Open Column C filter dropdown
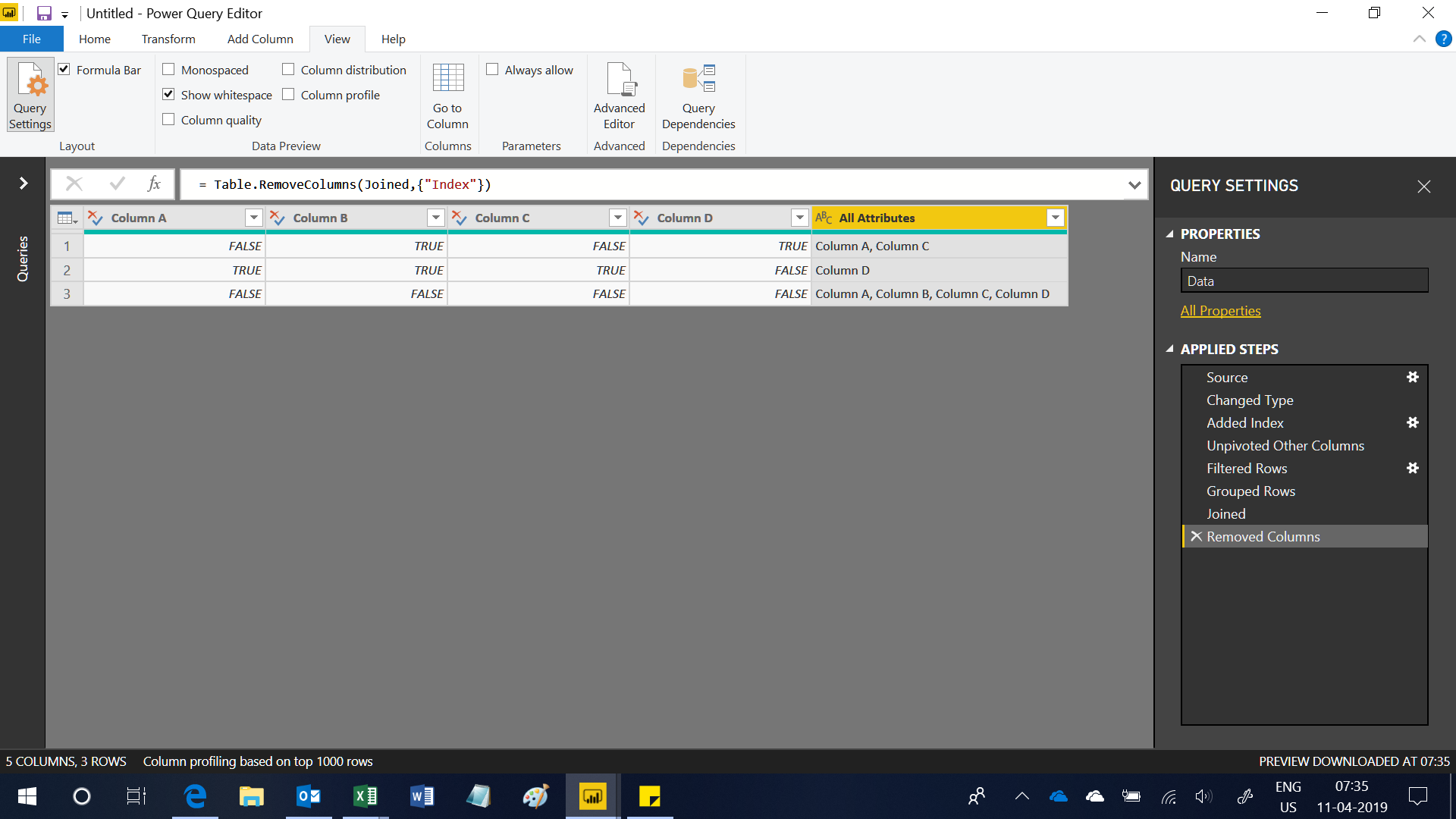The height and width of the screenshot is (819, 1456). (x=618, y=218)
